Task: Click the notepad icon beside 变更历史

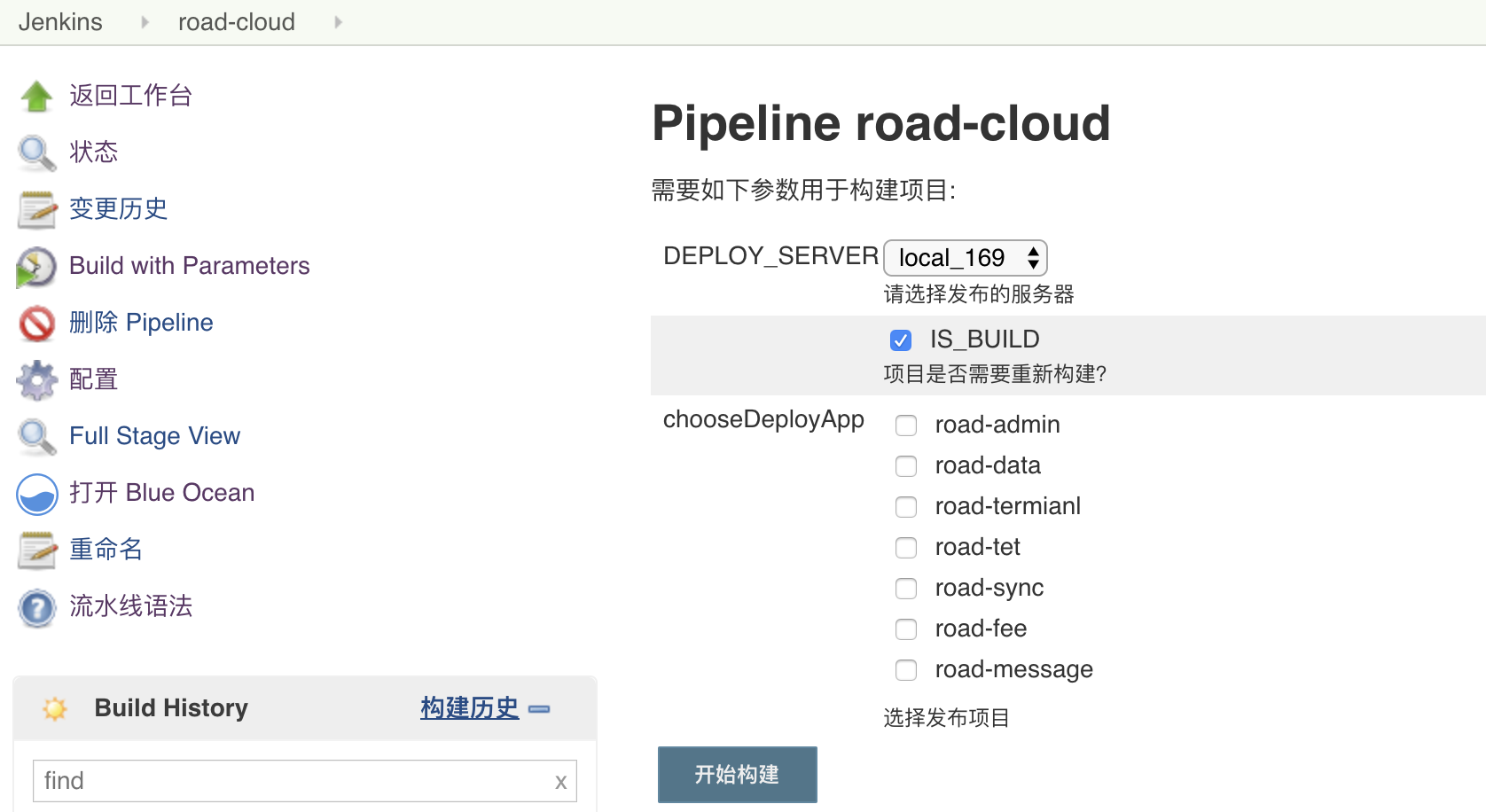Action: point(37,209)
